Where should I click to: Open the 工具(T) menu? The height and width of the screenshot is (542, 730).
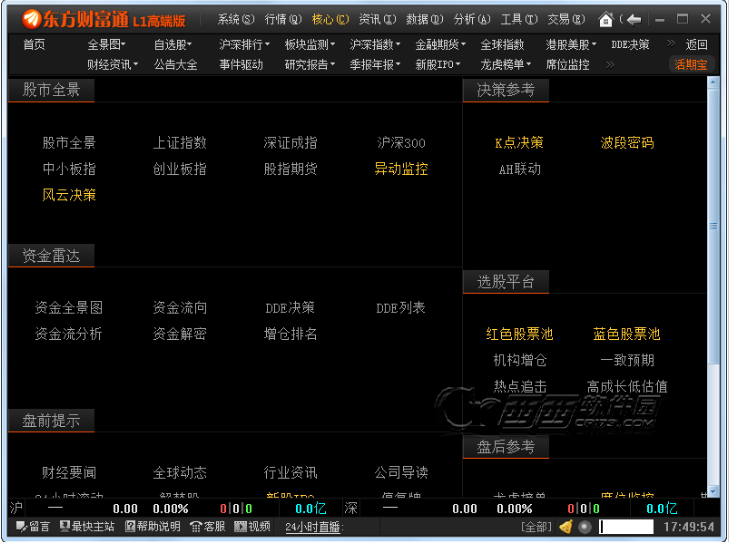(x=519, y=20)
